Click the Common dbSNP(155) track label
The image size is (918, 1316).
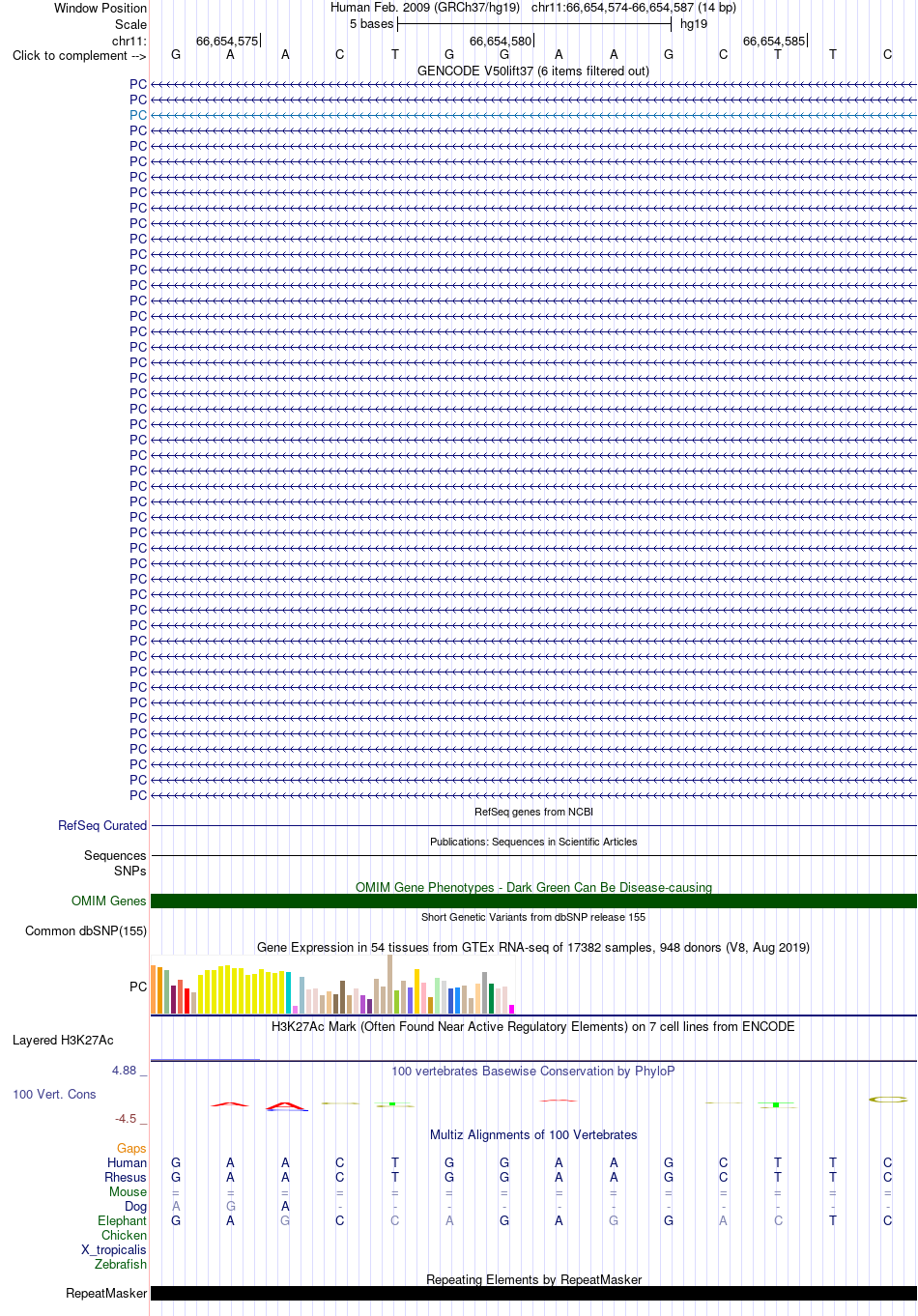pyautogui.click(x=86, y=930)
